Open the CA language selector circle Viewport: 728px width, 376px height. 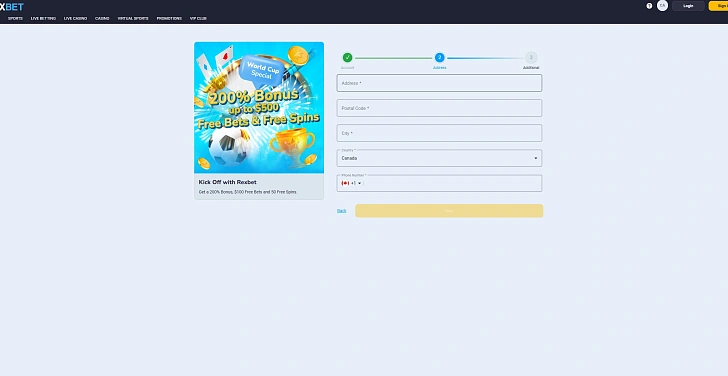click(x=663, y=6)
